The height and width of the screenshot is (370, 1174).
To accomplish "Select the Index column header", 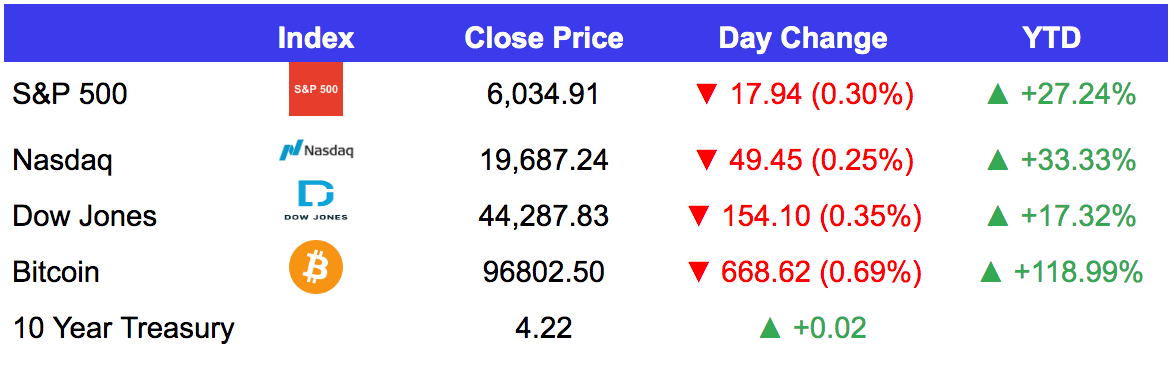I will pos(316,37).
